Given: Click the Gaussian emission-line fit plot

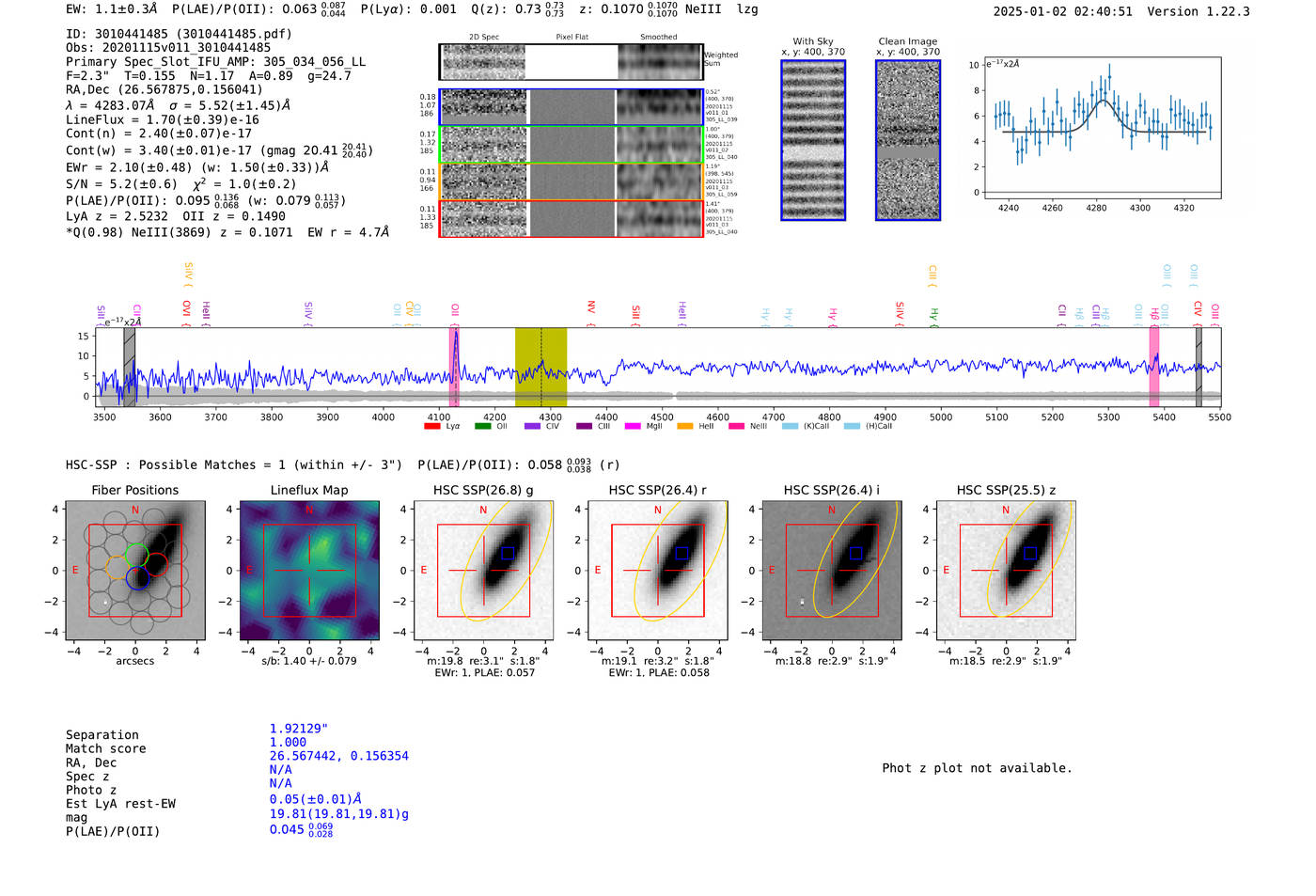Looking at the screenshot, I should (x=1102, y=128).
